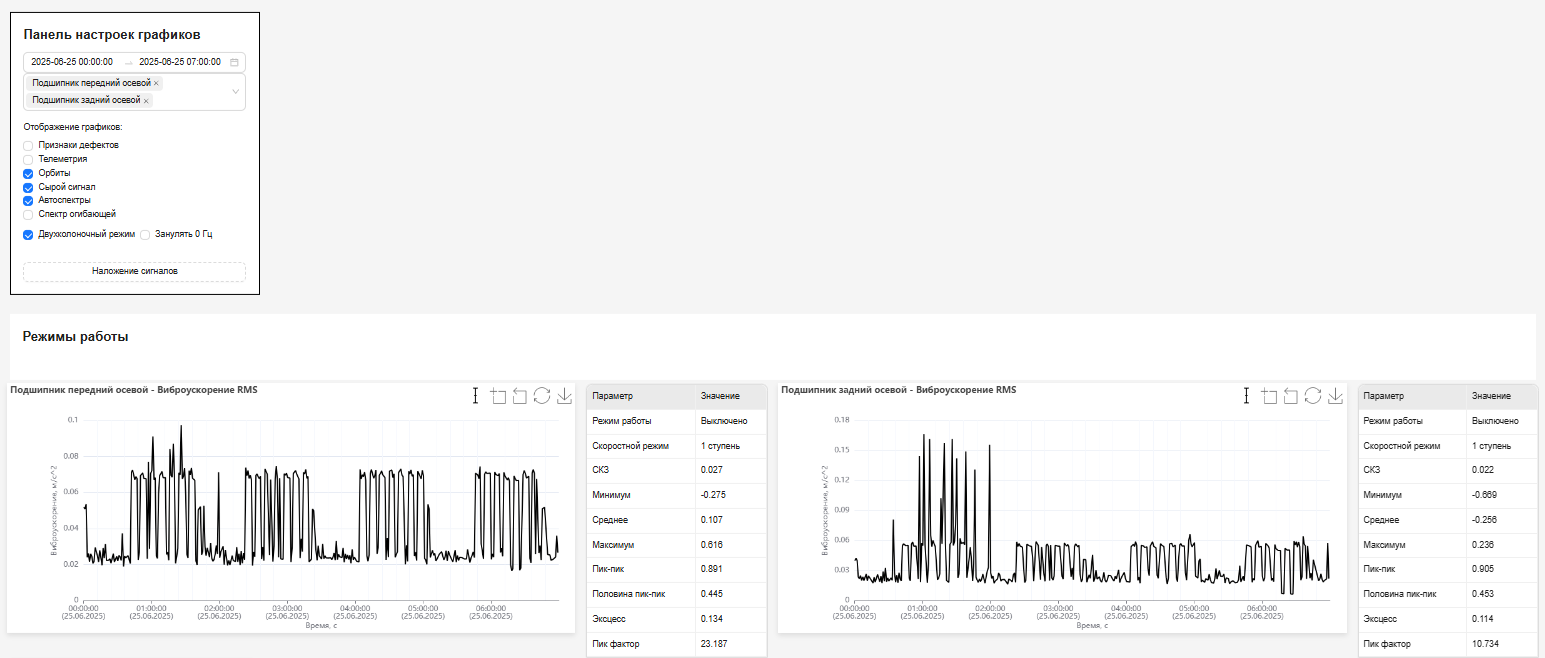Activate the cursor marker tool on rear chart
The image size is (1545, 658).
point(1246,396)
